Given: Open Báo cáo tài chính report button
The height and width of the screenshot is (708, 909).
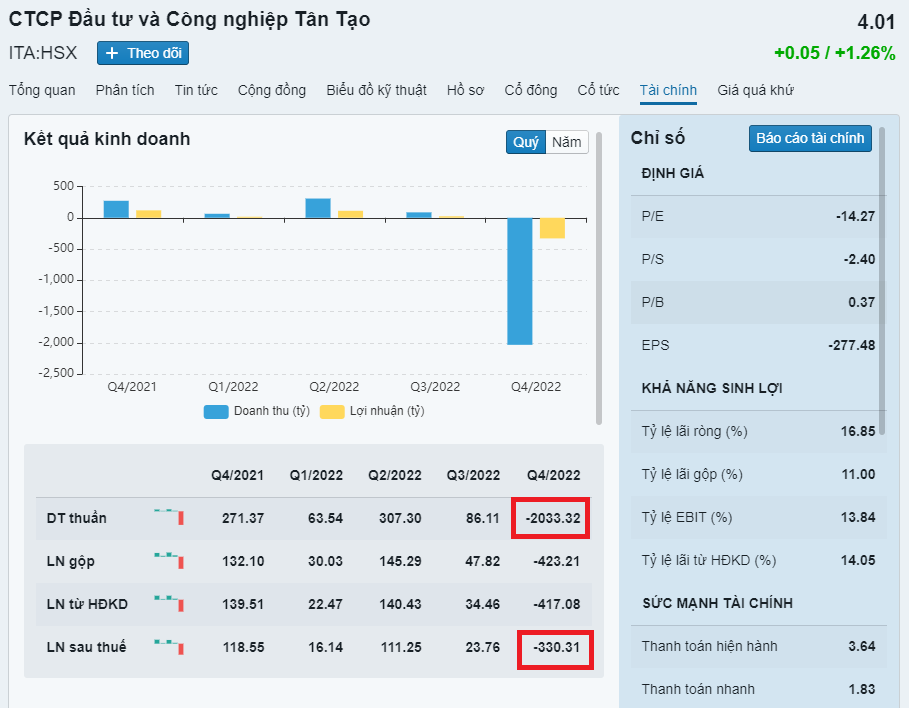Looking at the screenshot, I should pos(810,139).
